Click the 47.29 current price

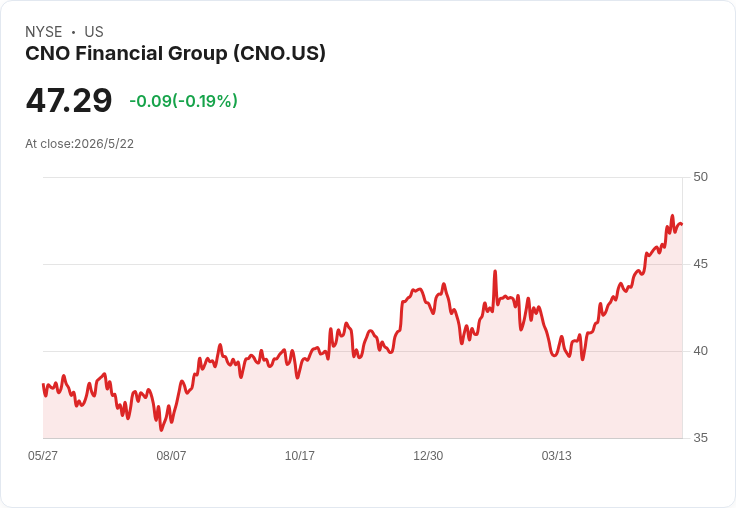coord(69,100)
